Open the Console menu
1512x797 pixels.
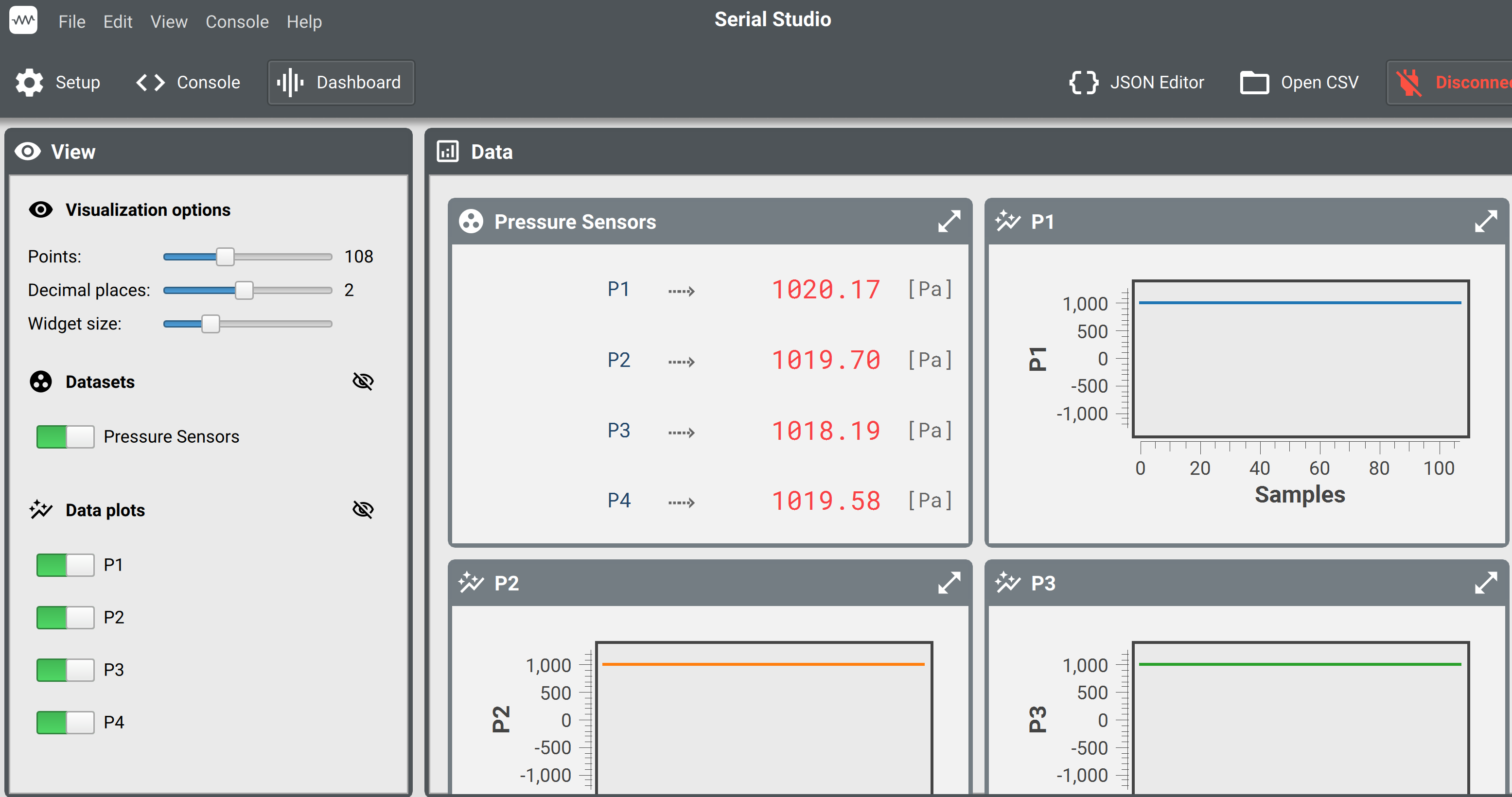[237, 21]
